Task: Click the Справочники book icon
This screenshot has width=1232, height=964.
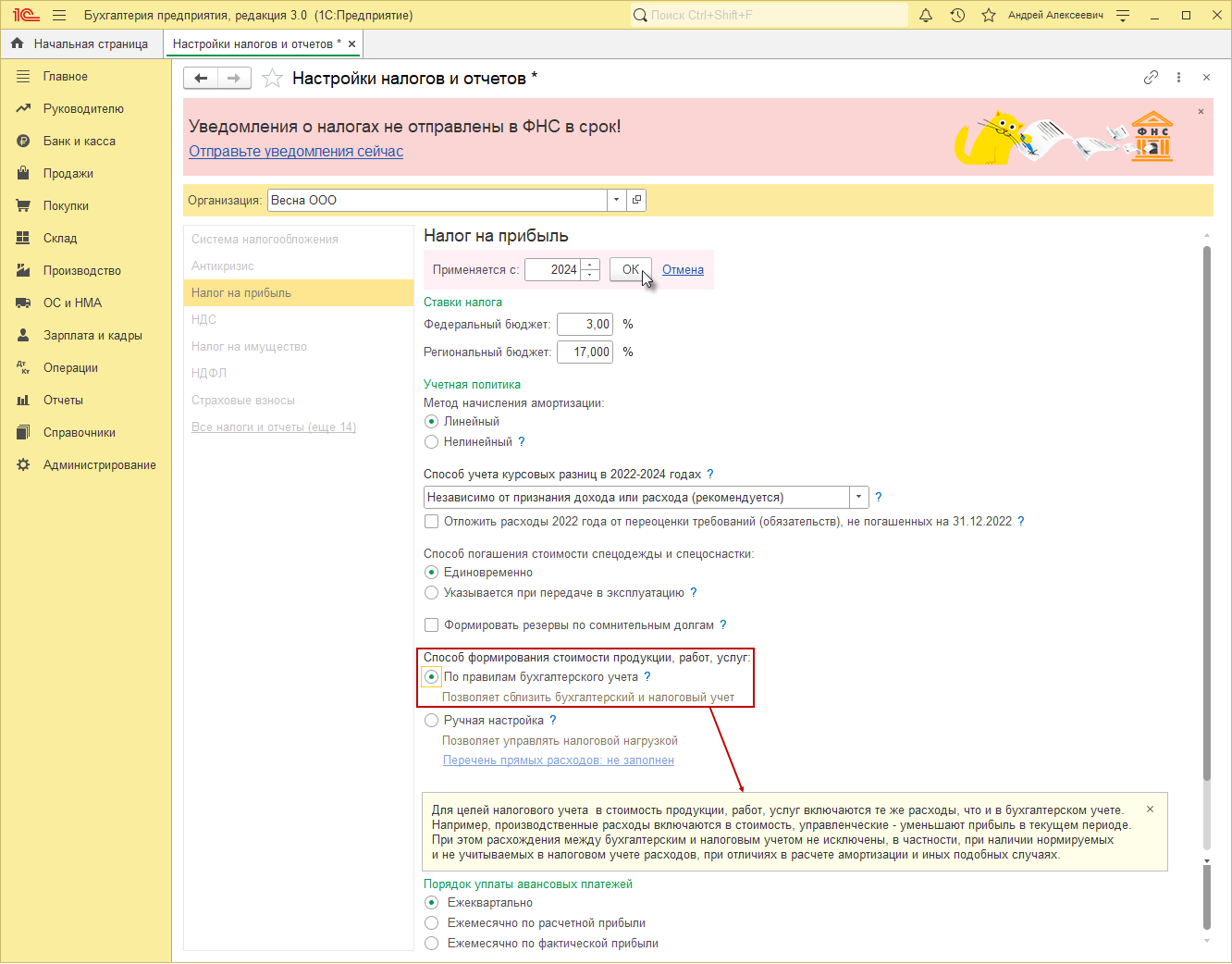Action: point(23,432)
